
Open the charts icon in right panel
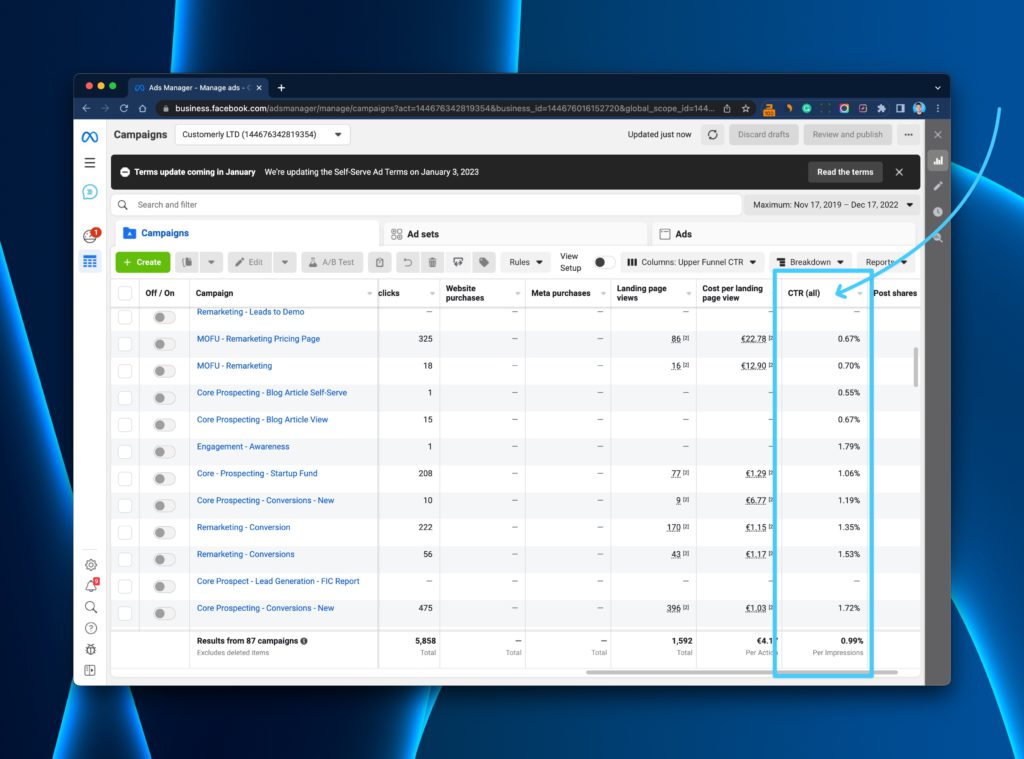(938, 161)
